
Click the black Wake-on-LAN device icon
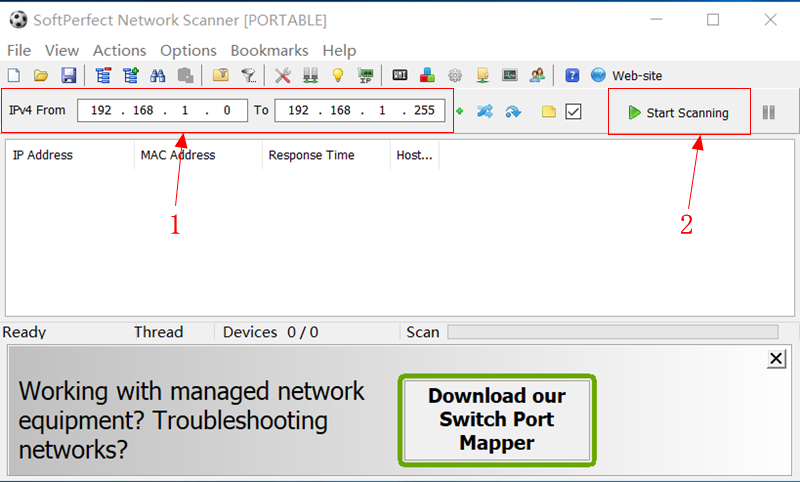click(x=400, y=75)
